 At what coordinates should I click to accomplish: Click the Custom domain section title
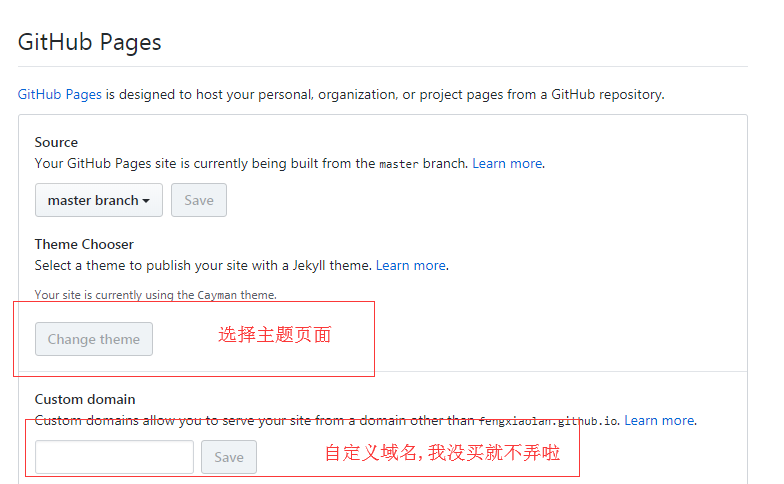coord(85,400)
